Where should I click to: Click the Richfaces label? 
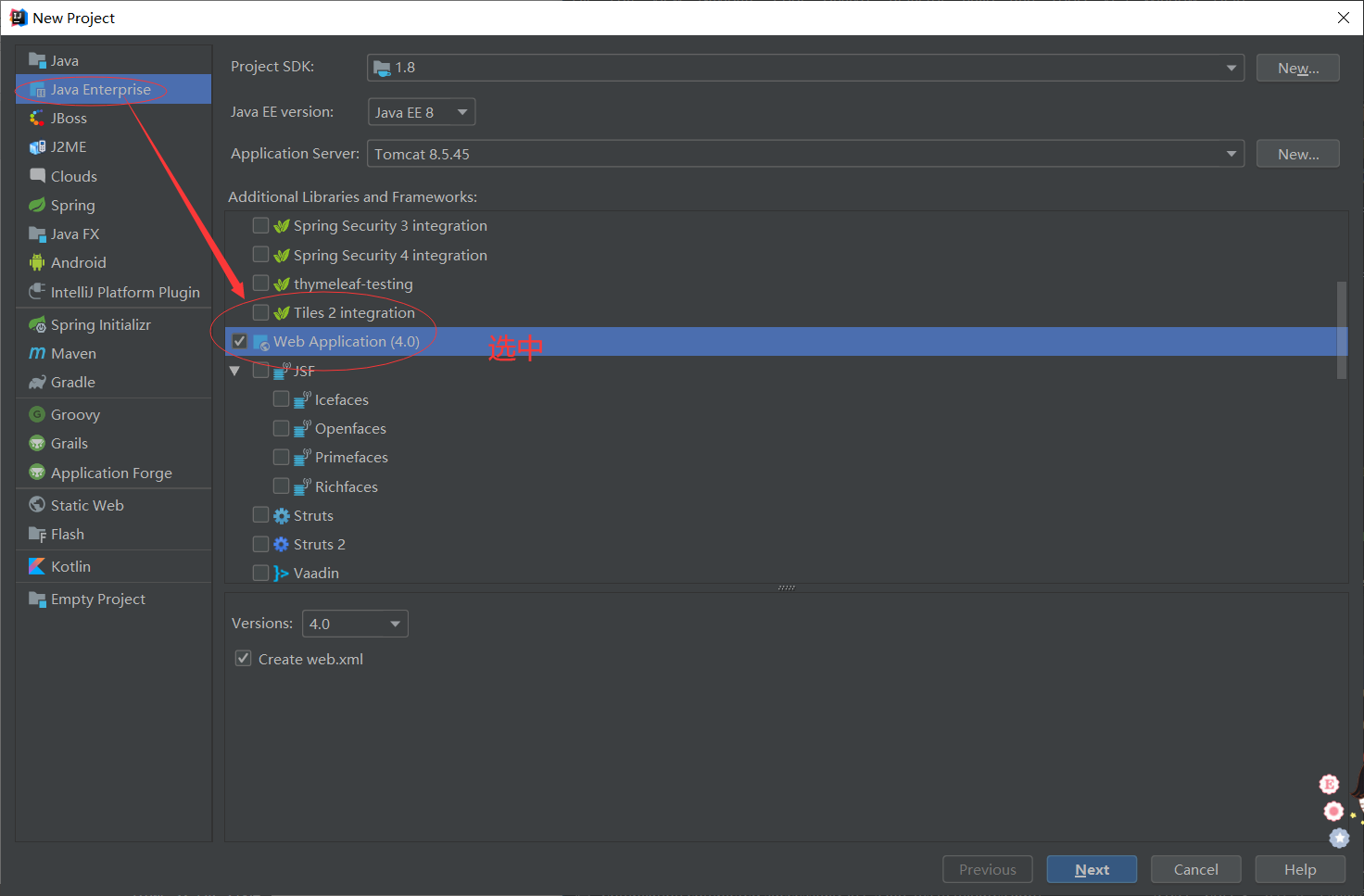tap(346, 486)
